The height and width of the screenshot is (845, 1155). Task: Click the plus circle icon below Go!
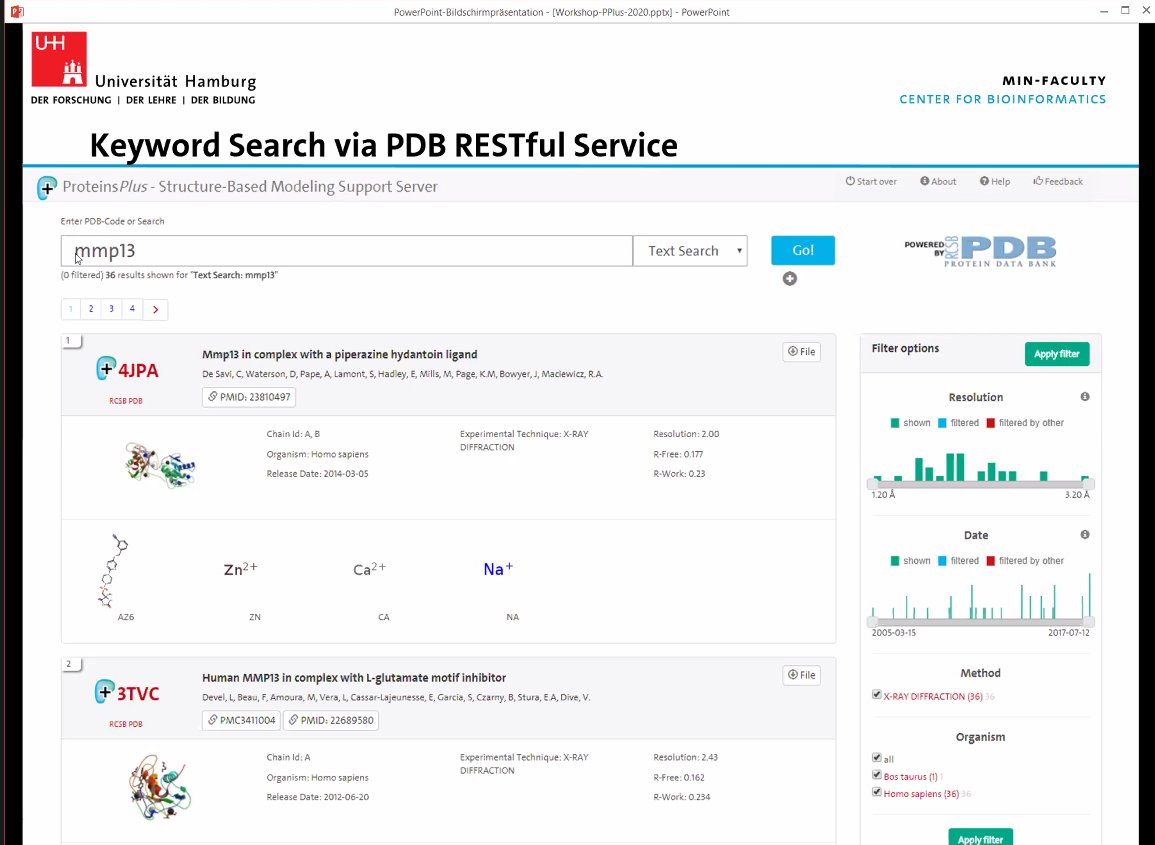pos(790,278)
